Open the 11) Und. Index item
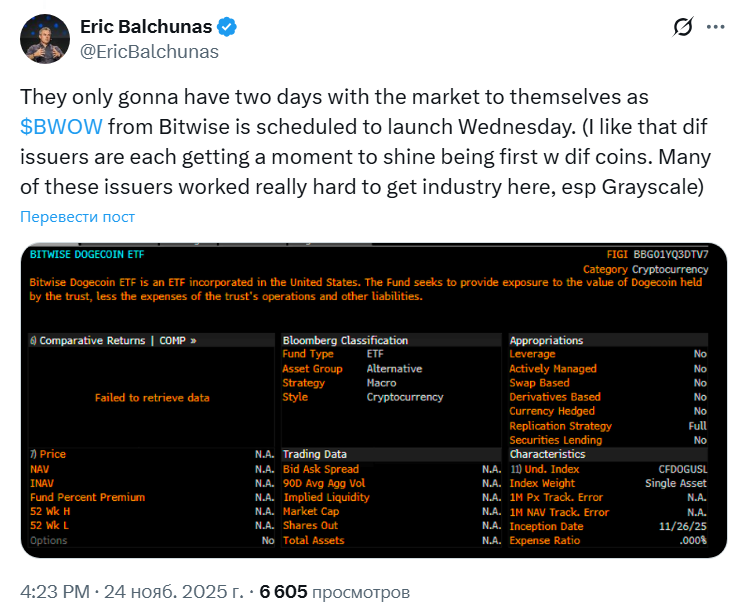The width and height of the screenshot is (745, 614). click(x=544, y=469)
